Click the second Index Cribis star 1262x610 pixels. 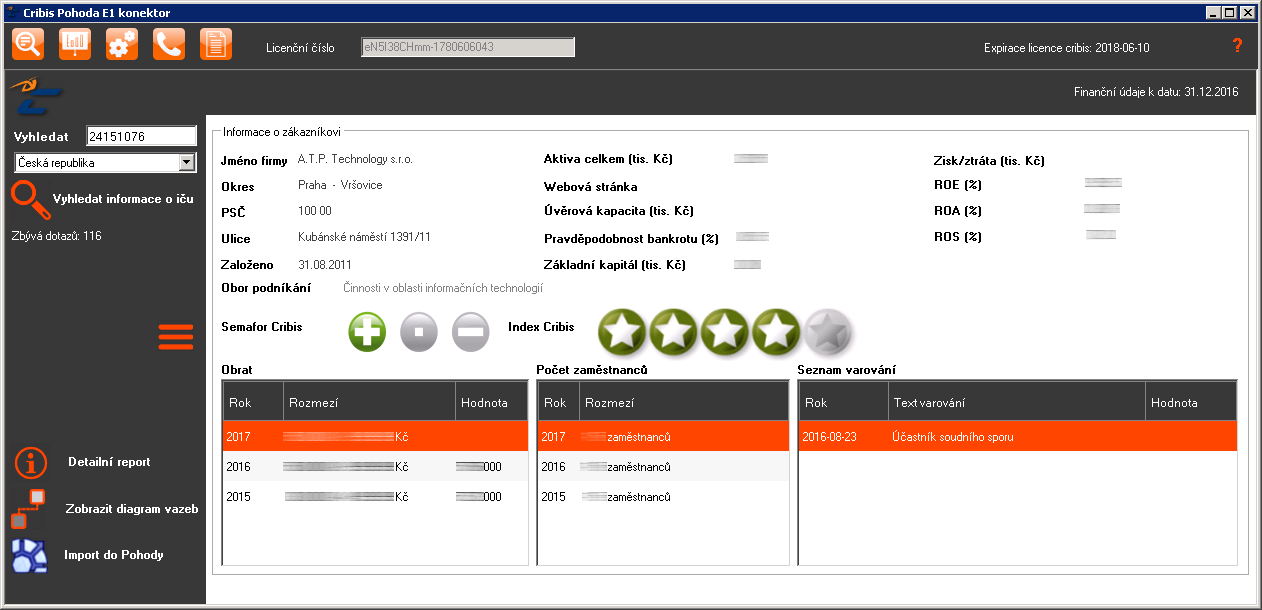pyautogui.click(x=674, y=330)
